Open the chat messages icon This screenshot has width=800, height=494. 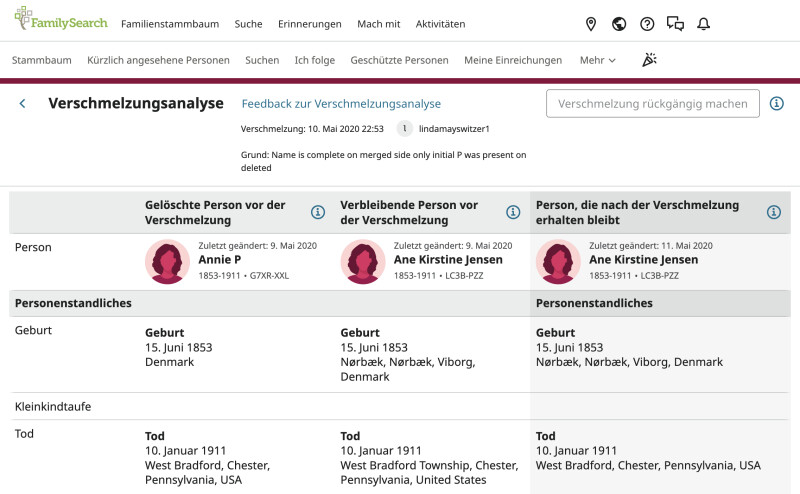click(x=676, y=24)
